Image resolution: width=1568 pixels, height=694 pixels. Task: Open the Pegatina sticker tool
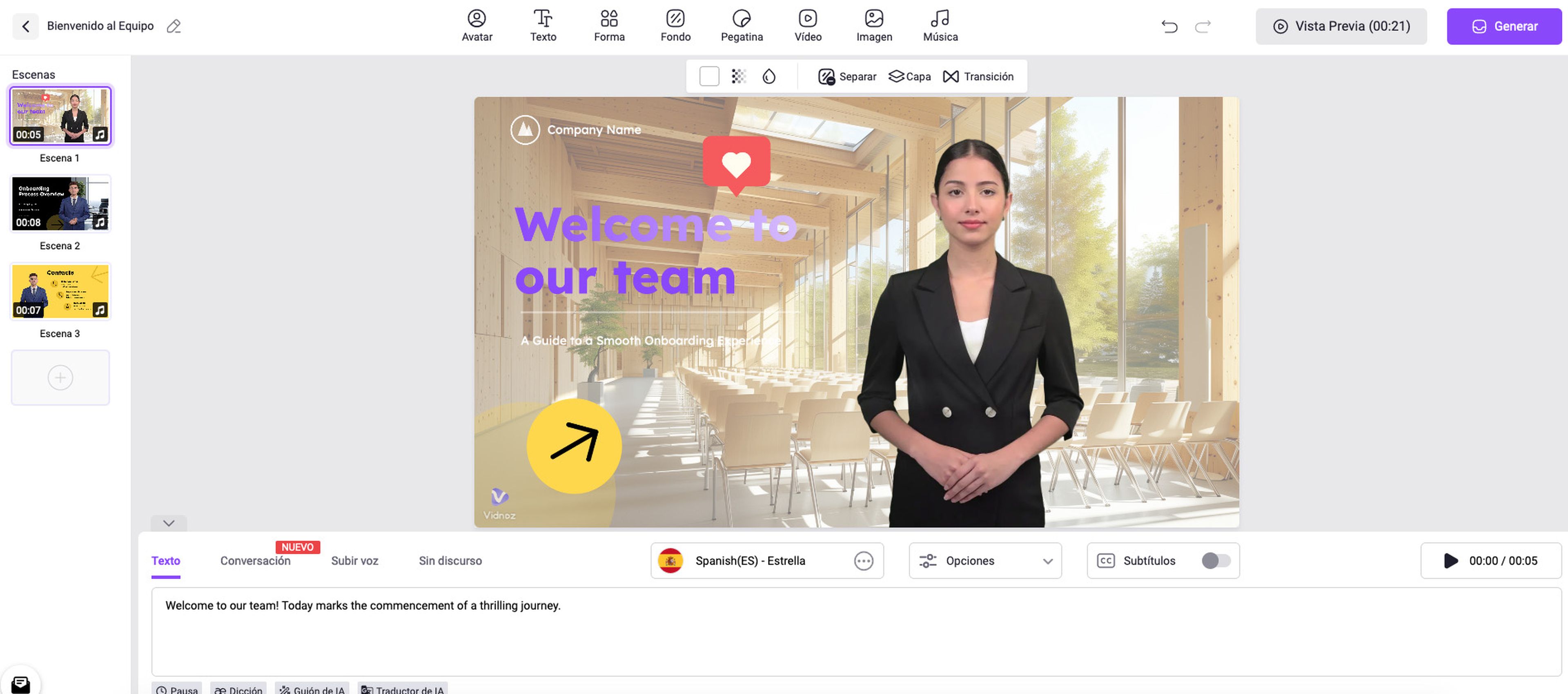pos(742,26)
